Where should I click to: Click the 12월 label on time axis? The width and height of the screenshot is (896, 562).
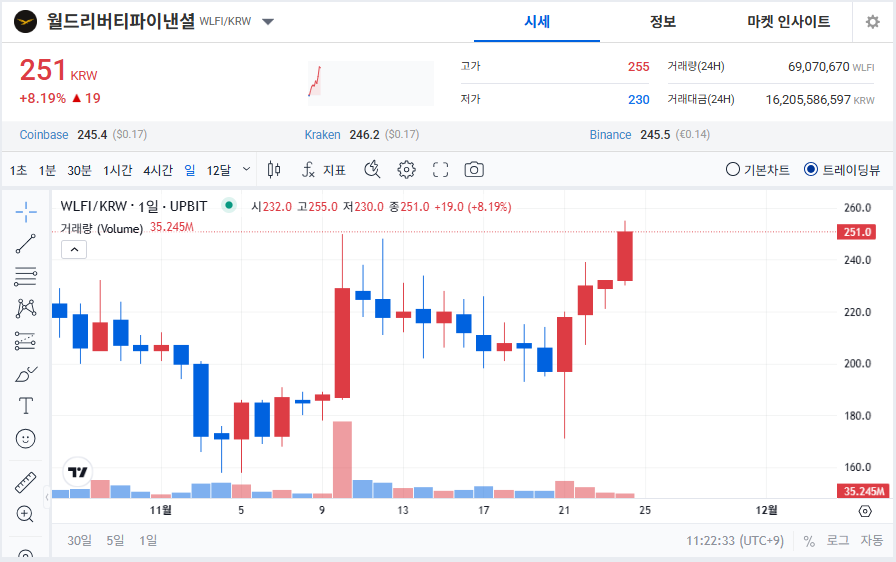[x=766, y=510]
